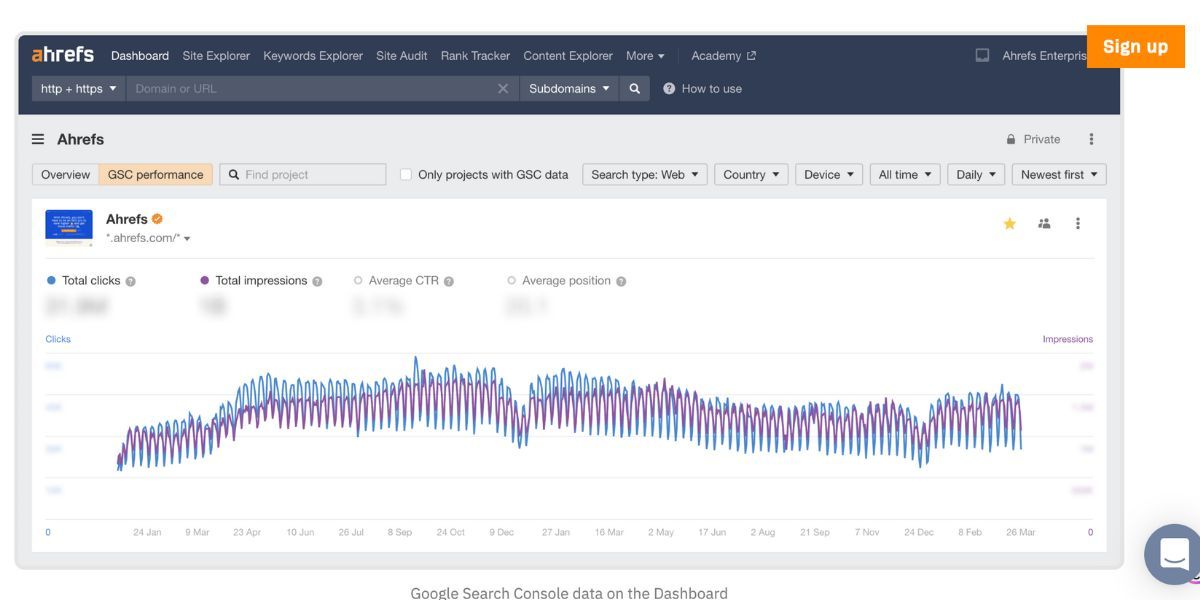Enable "Only projects with GSC data"
Image resolution: width=1200 pixels, height=600 pixels.
(404, 173)
